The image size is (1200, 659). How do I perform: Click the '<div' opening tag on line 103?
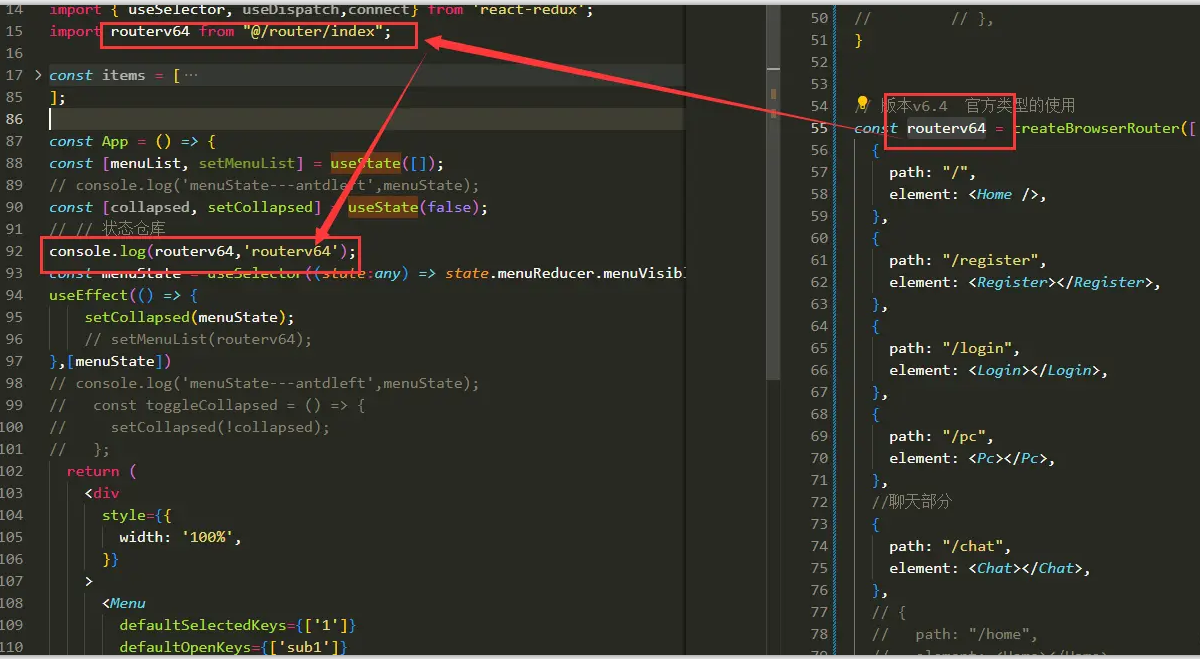[x=101, y=493]
